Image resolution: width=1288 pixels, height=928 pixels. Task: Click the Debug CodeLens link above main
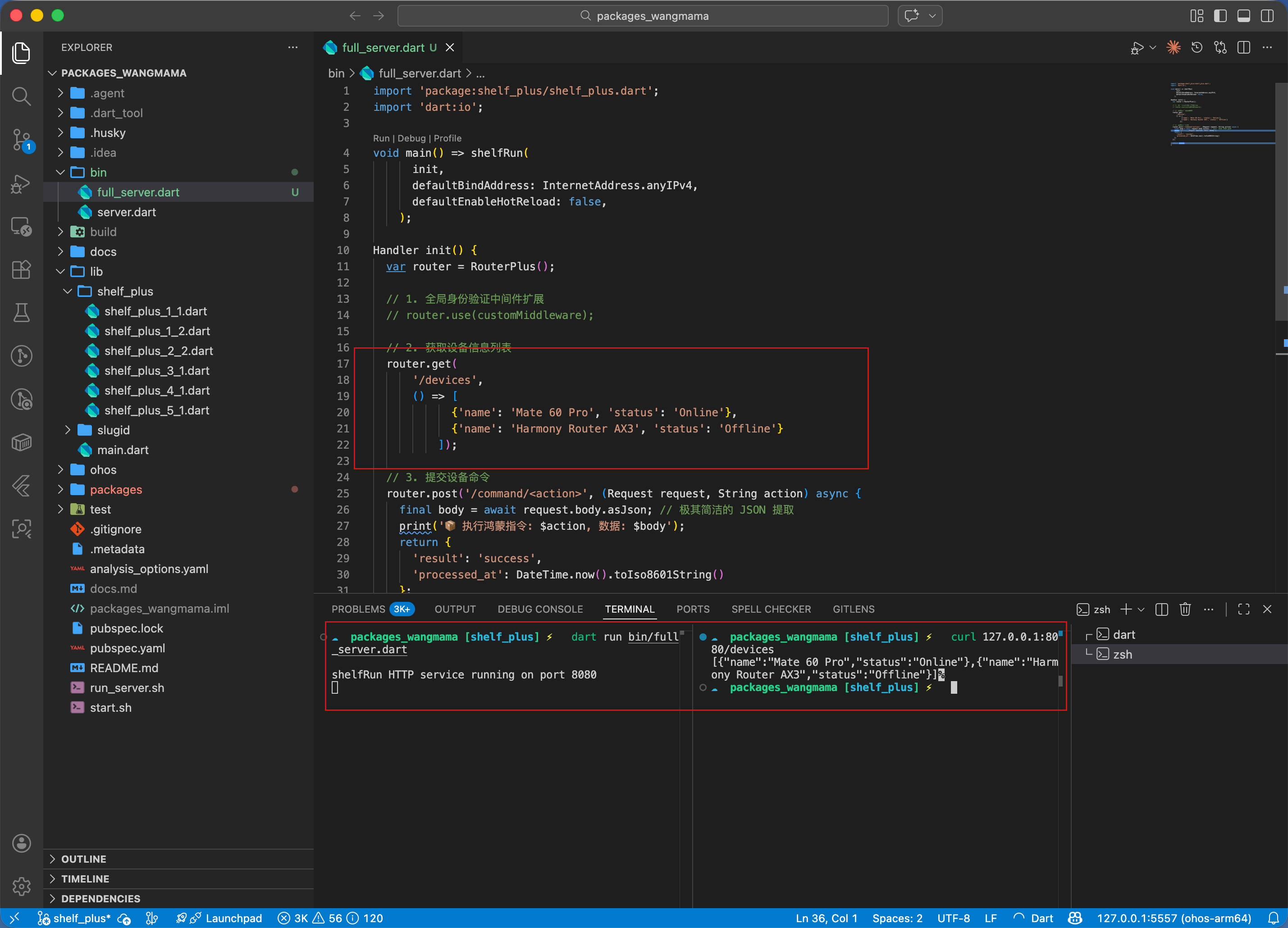[x=411, y=138]
